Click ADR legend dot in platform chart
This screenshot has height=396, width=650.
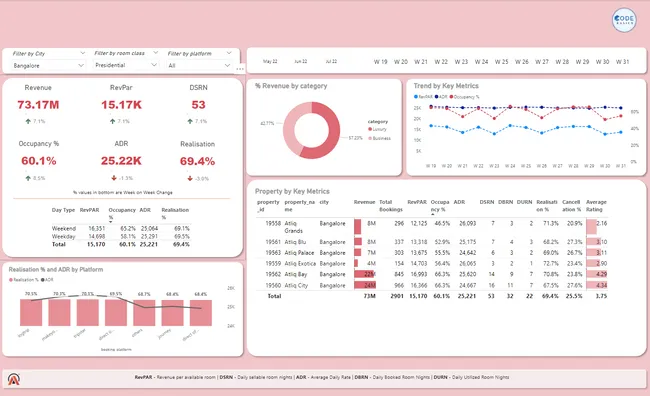(x=43, y=280)
